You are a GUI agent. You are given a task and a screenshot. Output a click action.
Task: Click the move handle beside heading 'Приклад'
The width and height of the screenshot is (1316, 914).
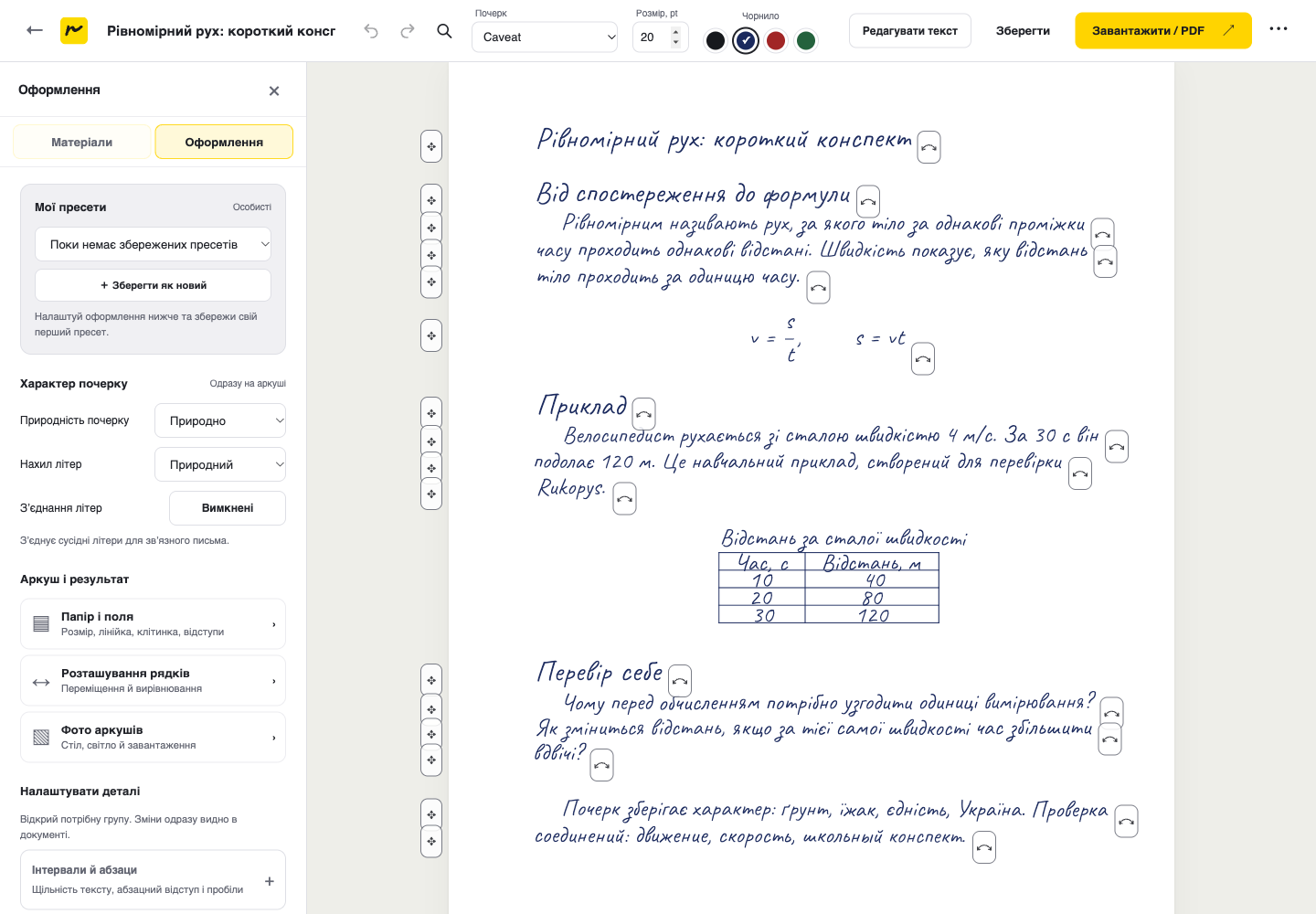pyautogui.click(x=431, y=414)
